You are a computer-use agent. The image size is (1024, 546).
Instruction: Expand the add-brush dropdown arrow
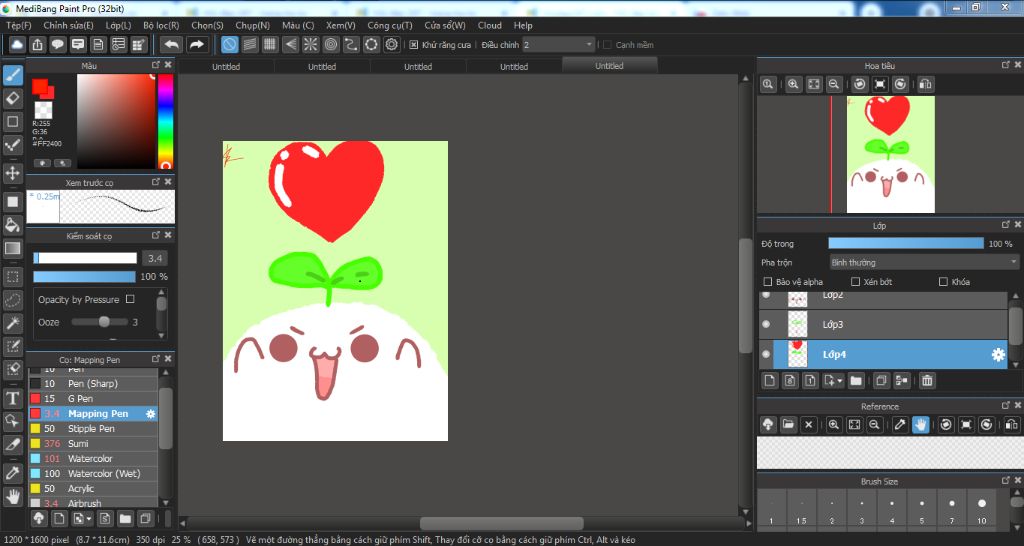point(89,519)
